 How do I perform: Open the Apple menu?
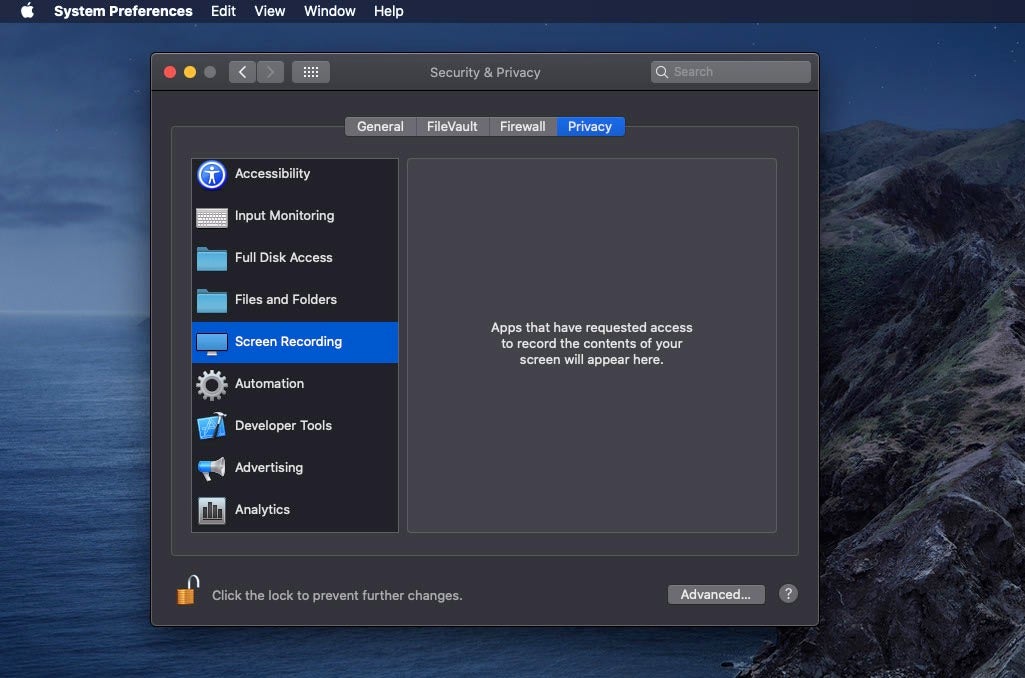(27, 11)
